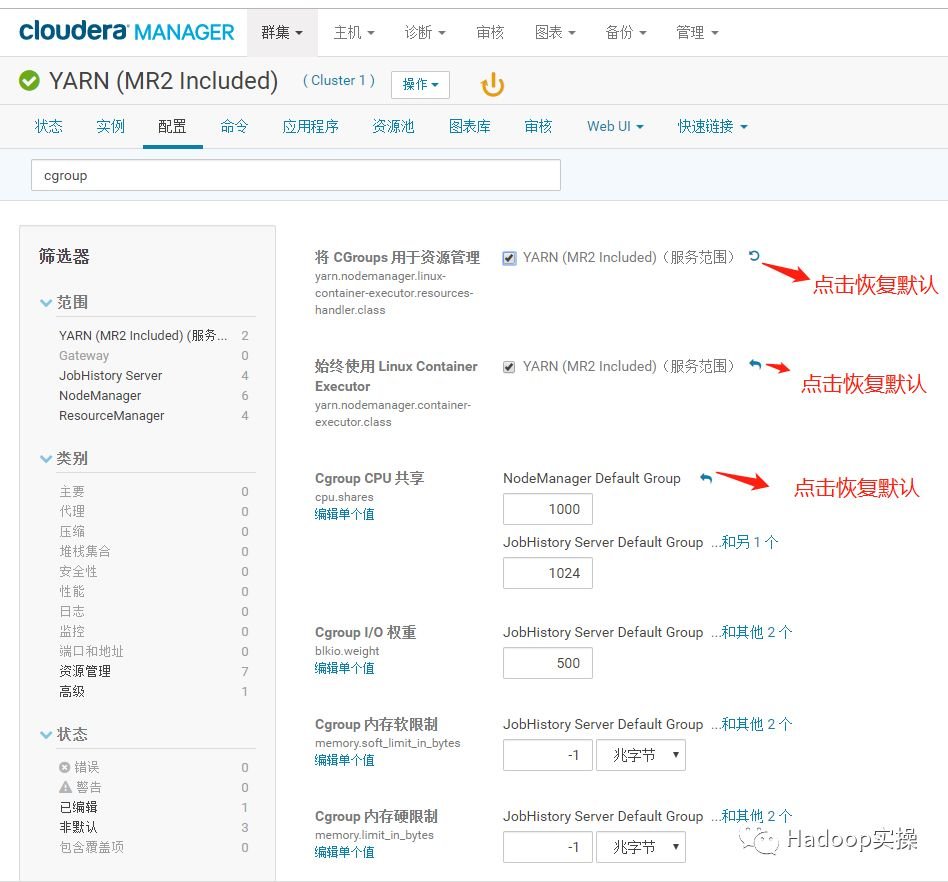Change hard memory limit unit dropdown
The image size is (948, 882).
(641, 847)
